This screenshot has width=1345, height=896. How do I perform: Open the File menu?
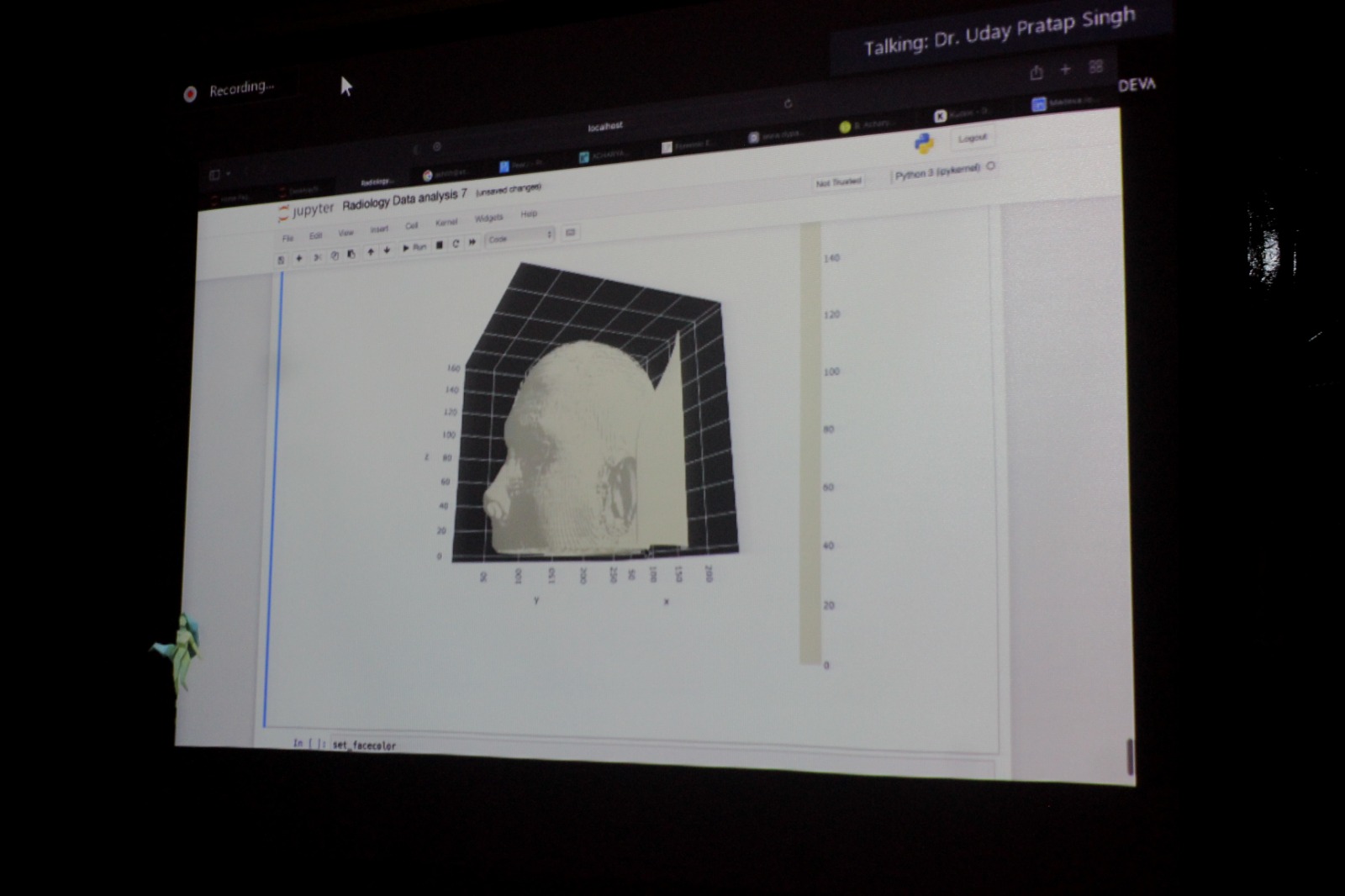pos(288,239)
